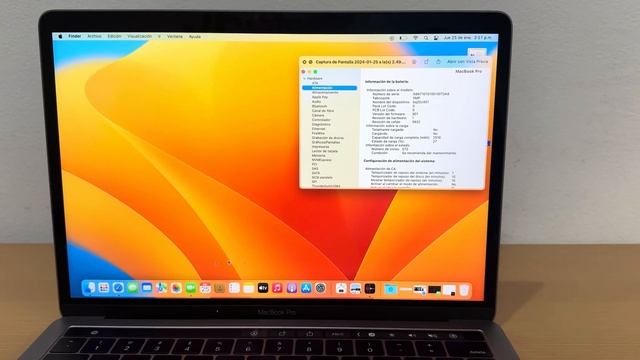The image size is (640, 360).
Task: Open the Edición menu
Action: pos(114,36)
